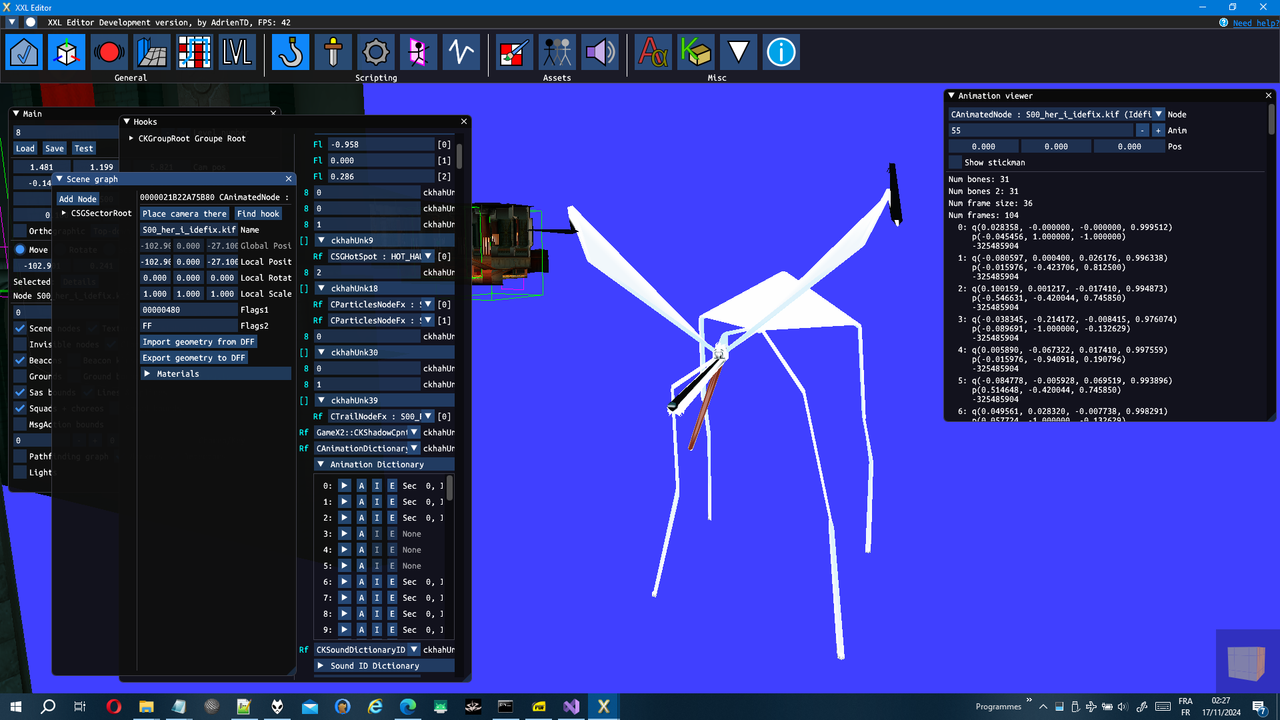Click the A button for animation 3

(x=362, y=534)
